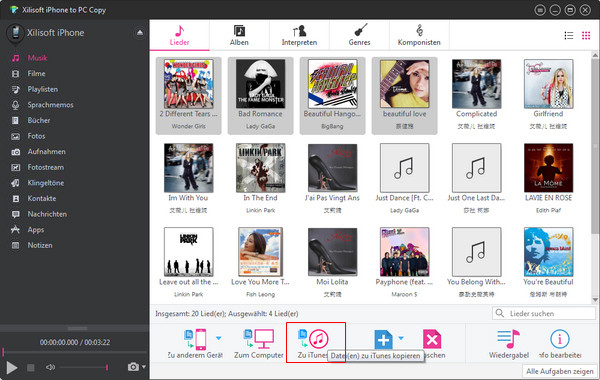Switch to the Lieder tab
This screenshot has width=600, height=380.
[179, 35]
